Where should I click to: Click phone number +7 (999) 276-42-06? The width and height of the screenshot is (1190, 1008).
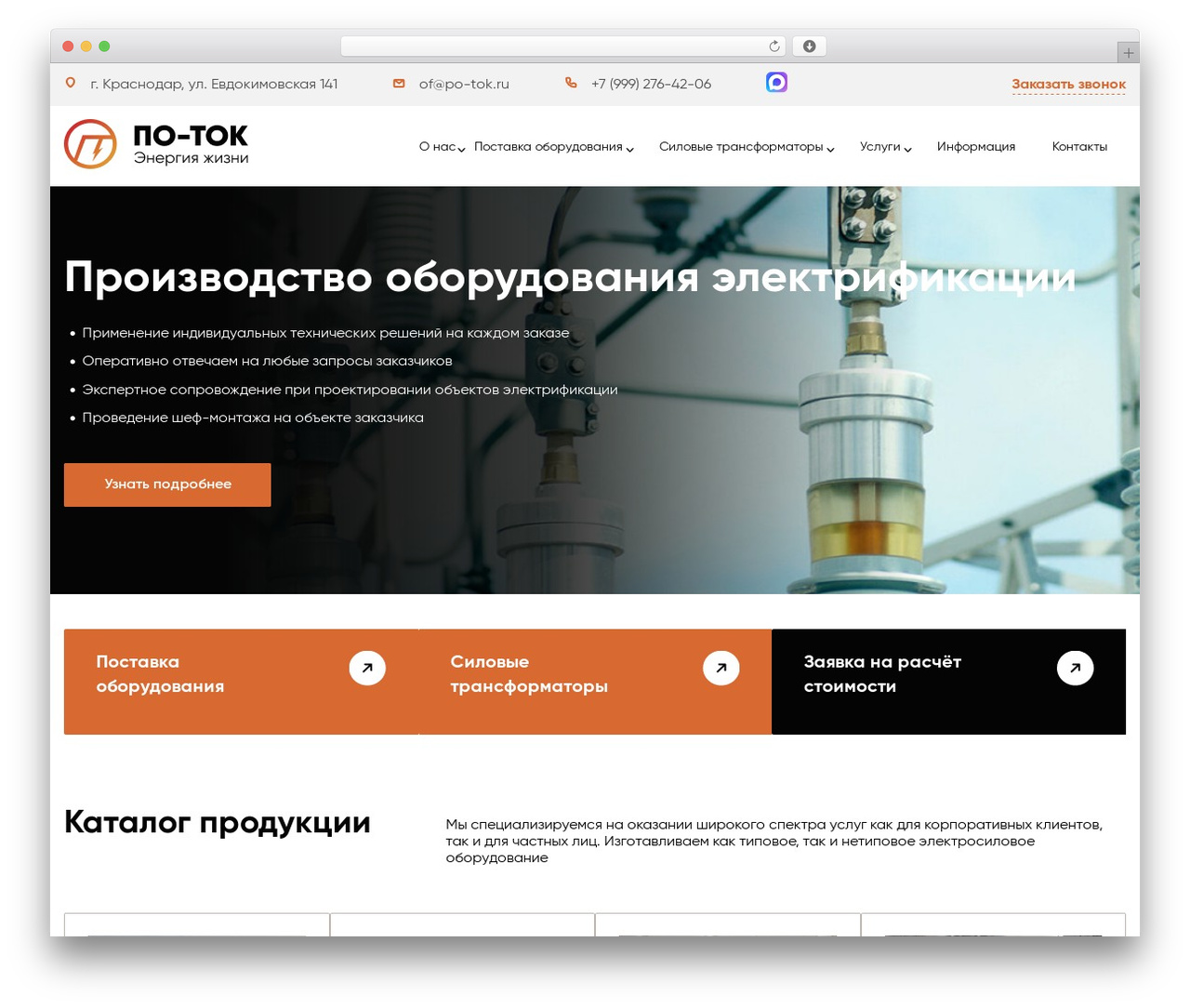[x=651, y=84]
